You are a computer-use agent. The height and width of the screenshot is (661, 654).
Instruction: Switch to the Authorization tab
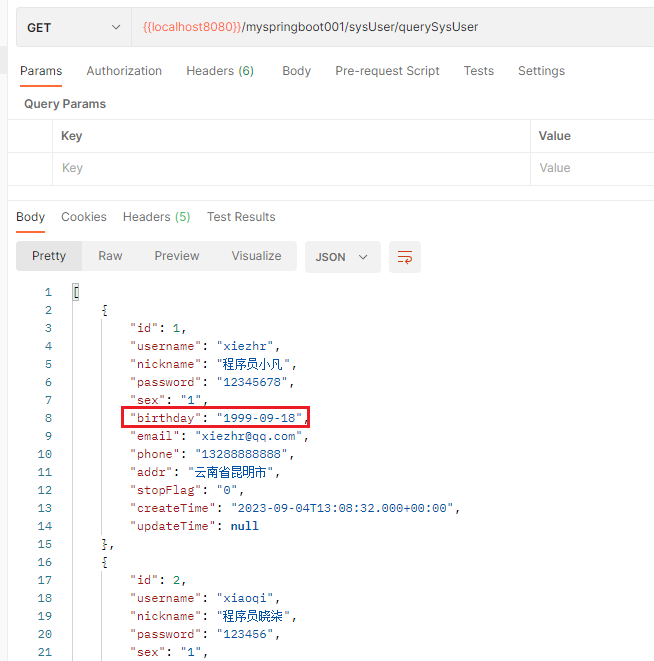click(124, 71)
